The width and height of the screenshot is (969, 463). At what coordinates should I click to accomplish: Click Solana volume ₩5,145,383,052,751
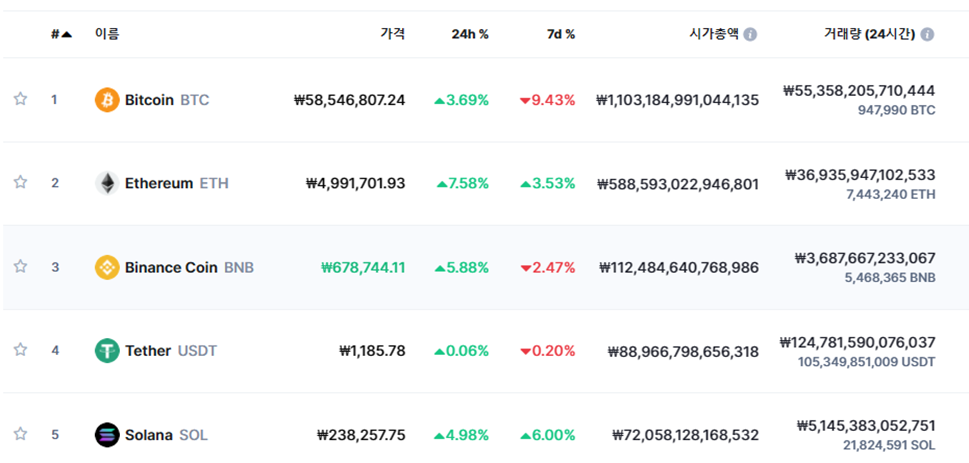(x=866, y=426)
